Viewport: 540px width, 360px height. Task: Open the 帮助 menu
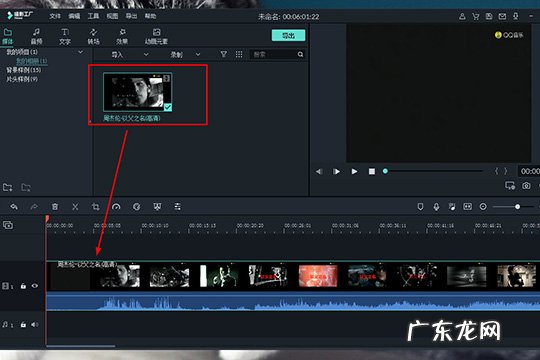[x=150, y=16]
